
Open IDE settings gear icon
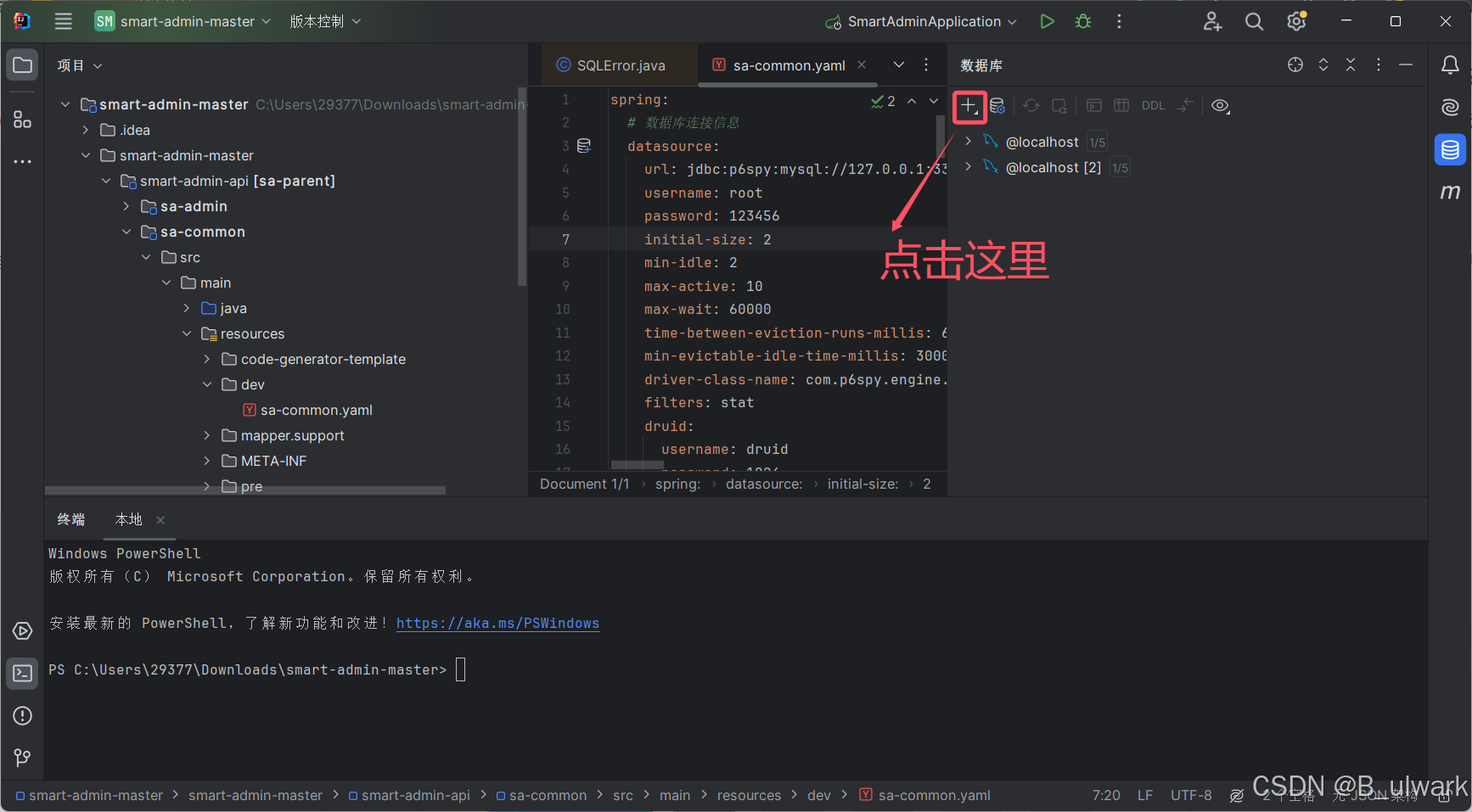(1295, 21)
